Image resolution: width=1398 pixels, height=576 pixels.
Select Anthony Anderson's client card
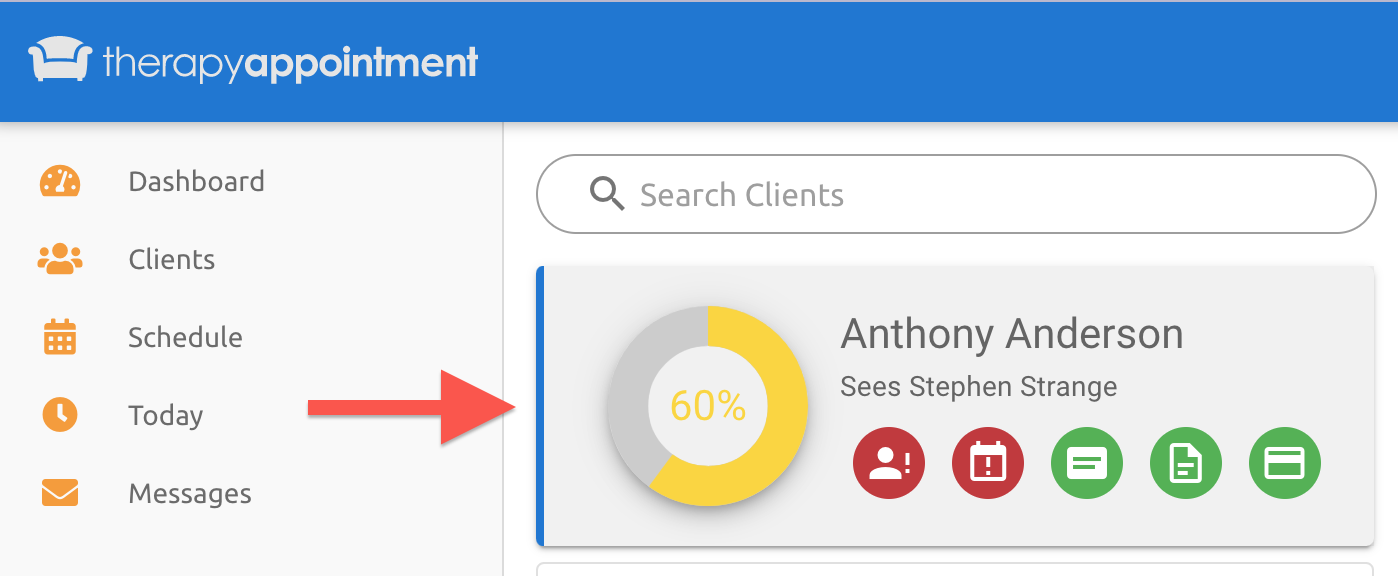tap(955, 405)
